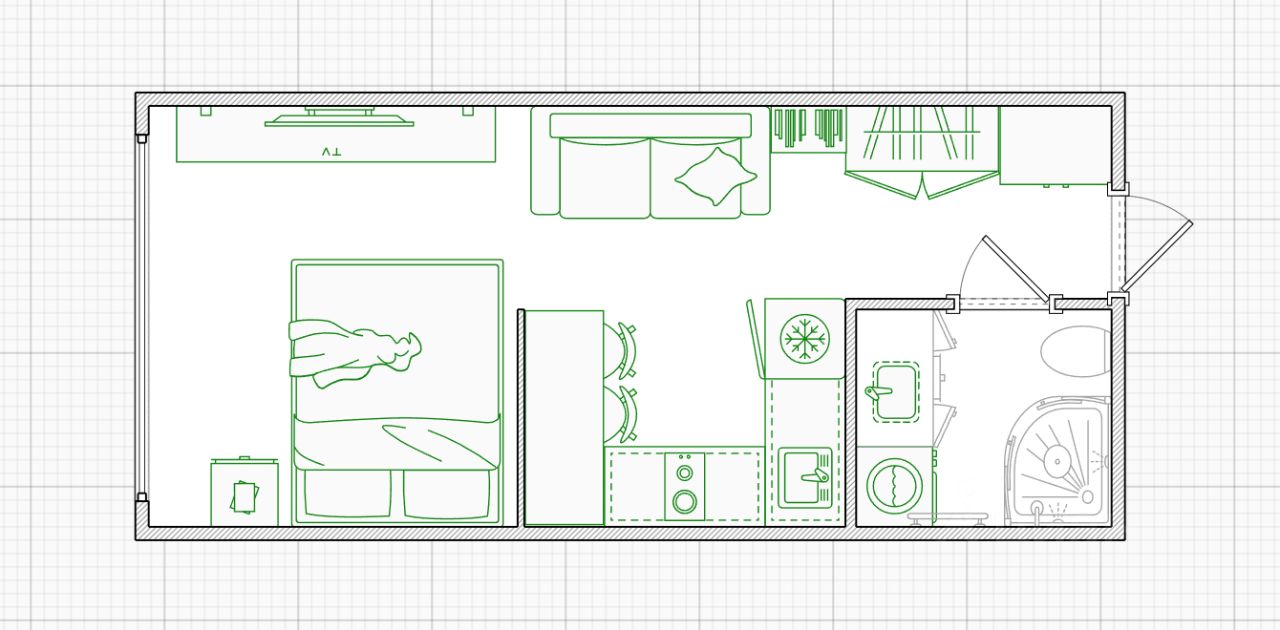Select the bed's right pillow
This screenshot has height=630, width=1280.
(447, 494)
